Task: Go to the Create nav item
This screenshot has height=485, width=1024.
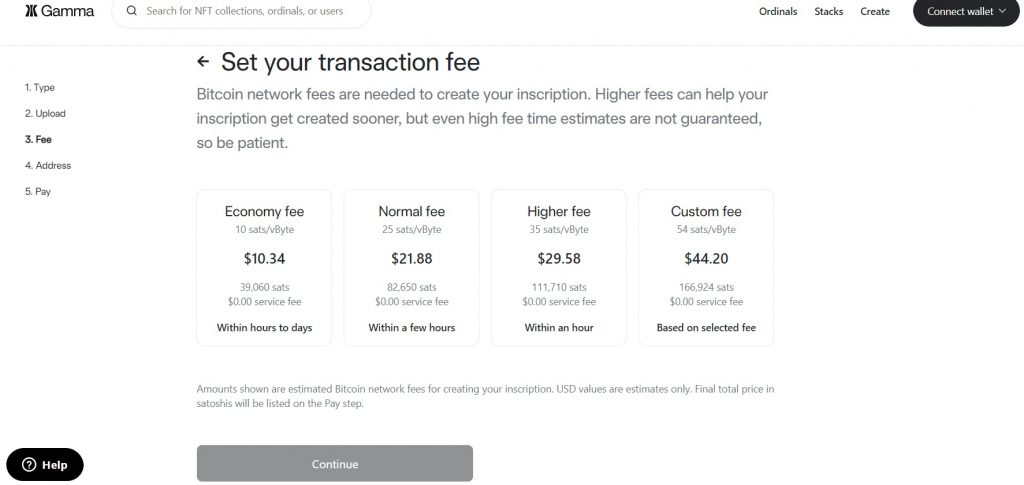Action: point(875,12)
